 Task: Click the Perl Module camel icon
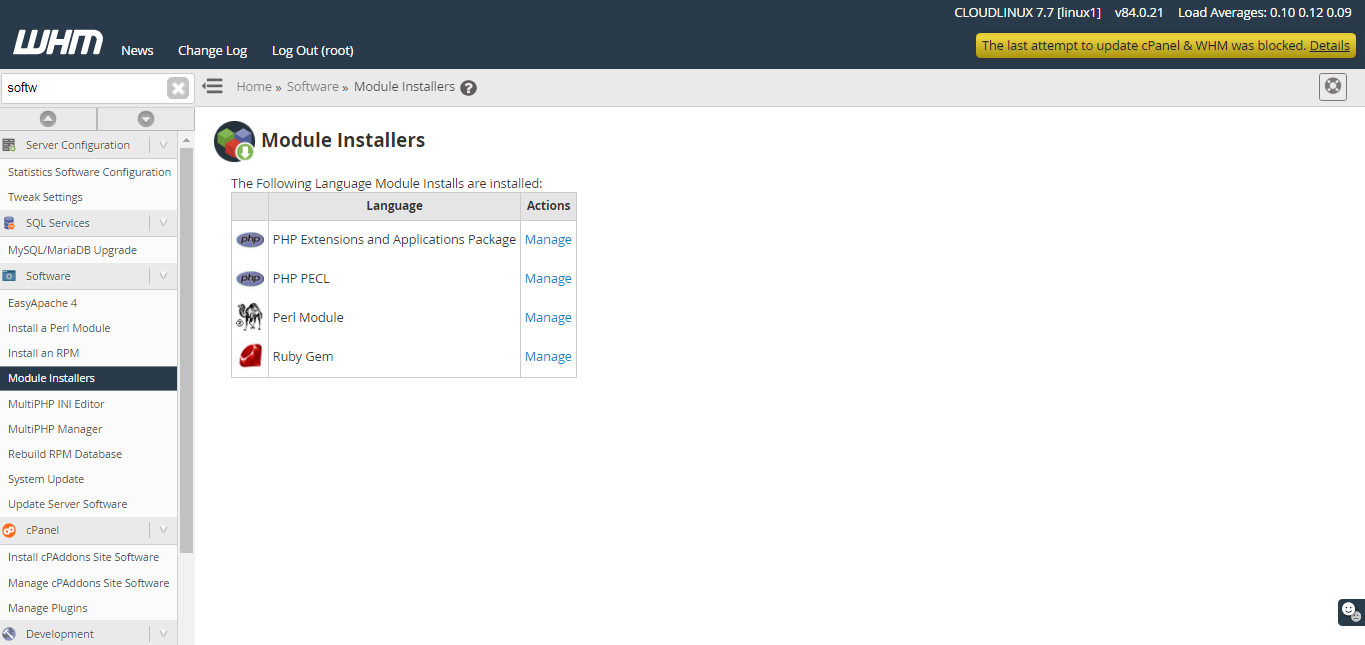click(249, 317)
